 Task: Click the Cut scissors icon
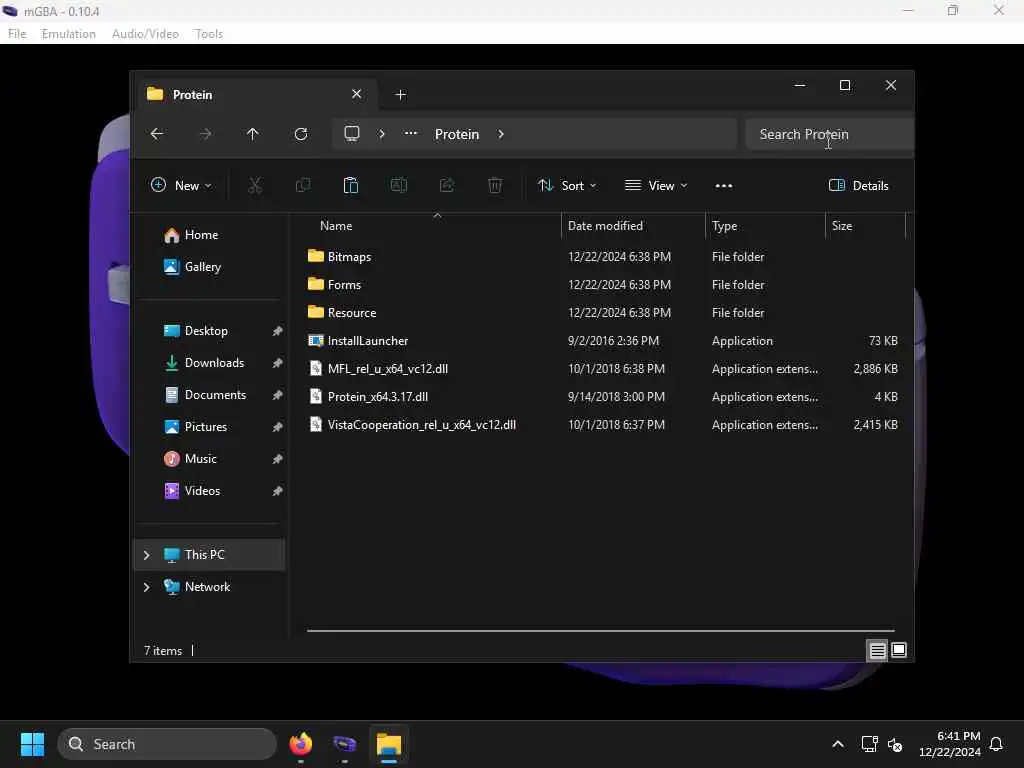point(255,185)
